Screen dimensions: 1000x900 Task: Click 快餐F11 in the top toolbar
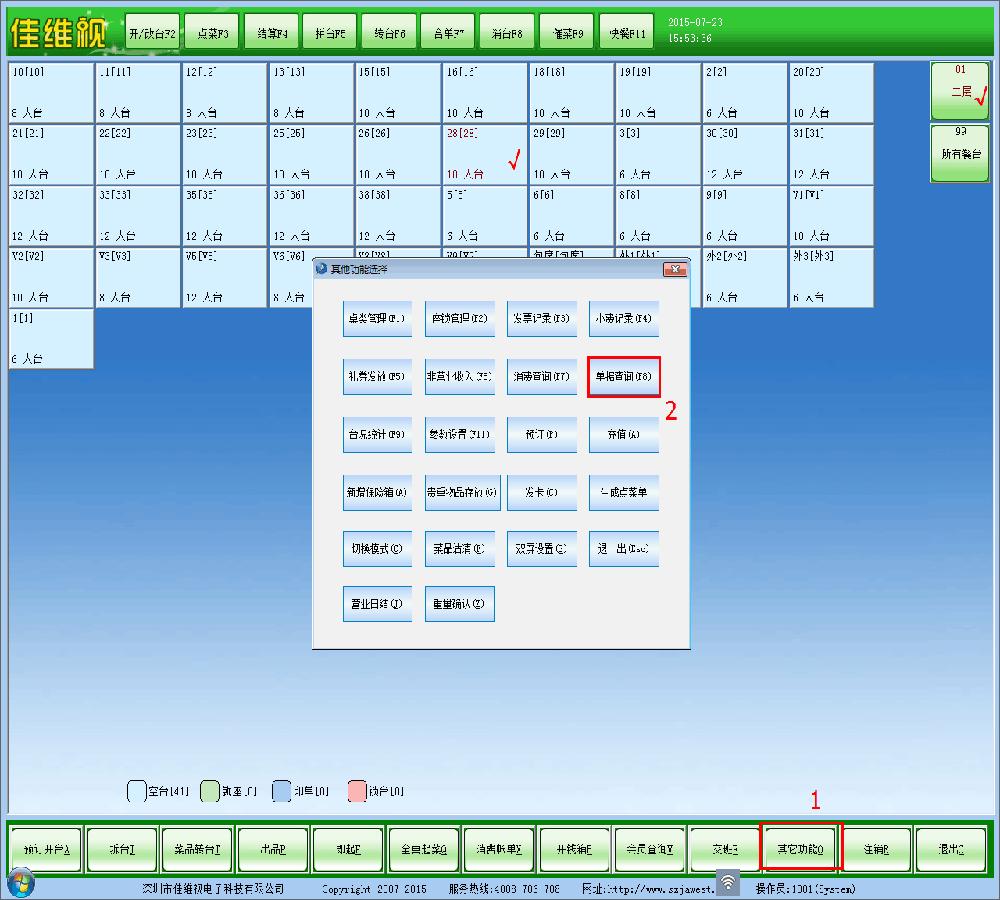click(x=626, y=33)
